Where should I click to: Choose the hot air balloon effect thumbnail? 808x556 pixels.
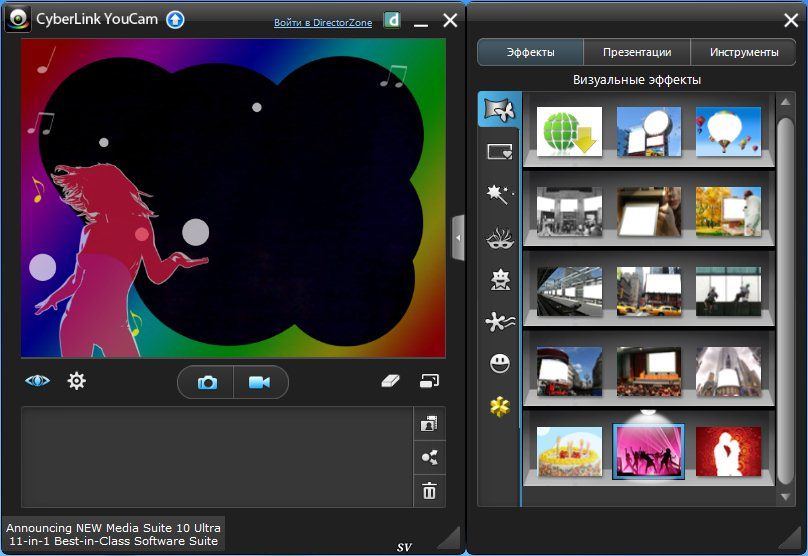tap(728, 132)
